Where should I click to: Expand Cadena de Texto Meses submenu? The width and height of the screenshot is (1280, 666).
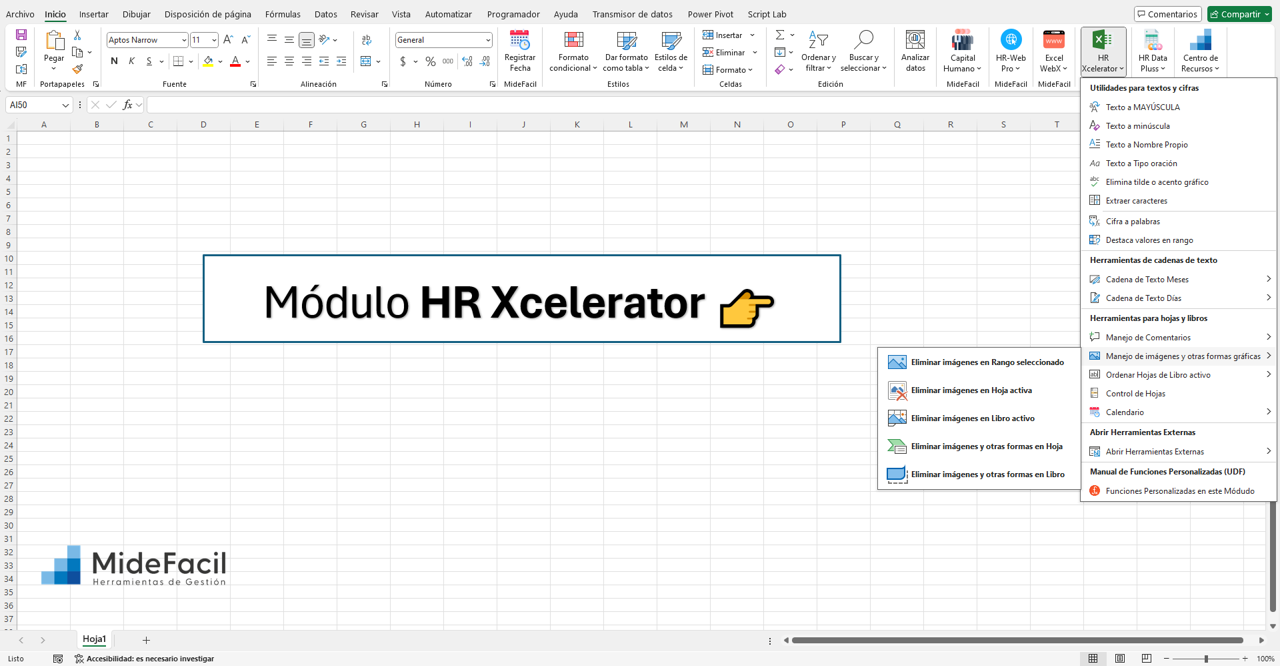[1268, 279]
